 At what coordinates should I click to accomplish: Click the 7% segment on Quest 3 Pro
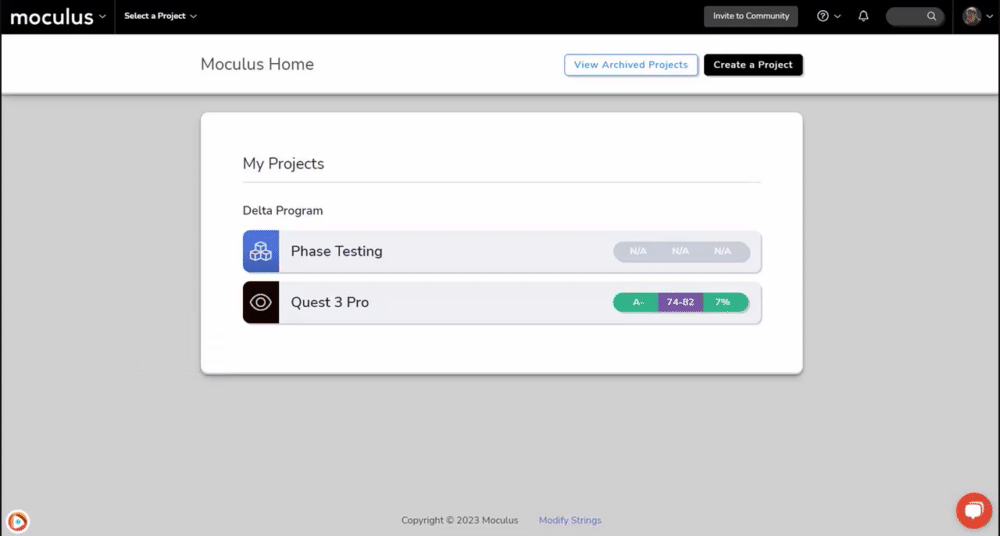tap(725, 302)
